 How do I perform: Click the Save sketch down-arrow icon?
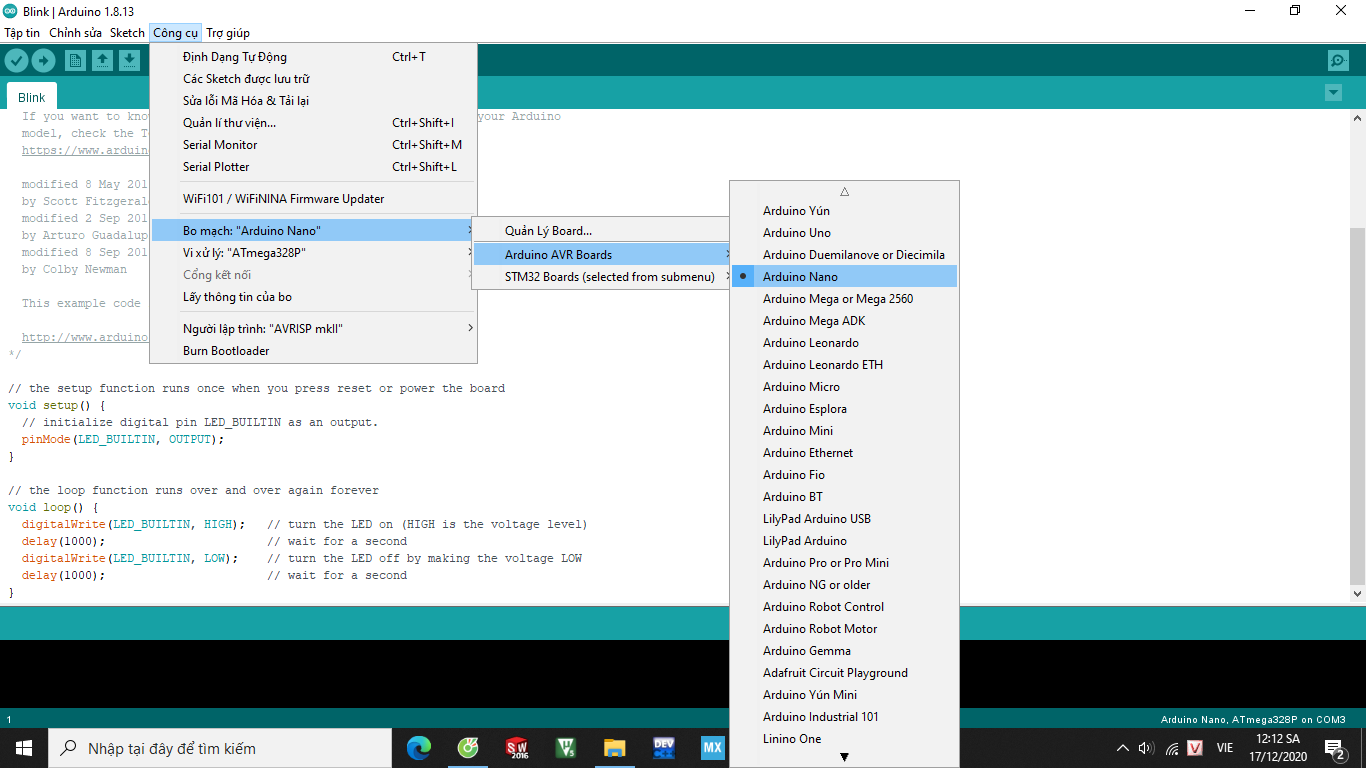[x=129, y=61]
